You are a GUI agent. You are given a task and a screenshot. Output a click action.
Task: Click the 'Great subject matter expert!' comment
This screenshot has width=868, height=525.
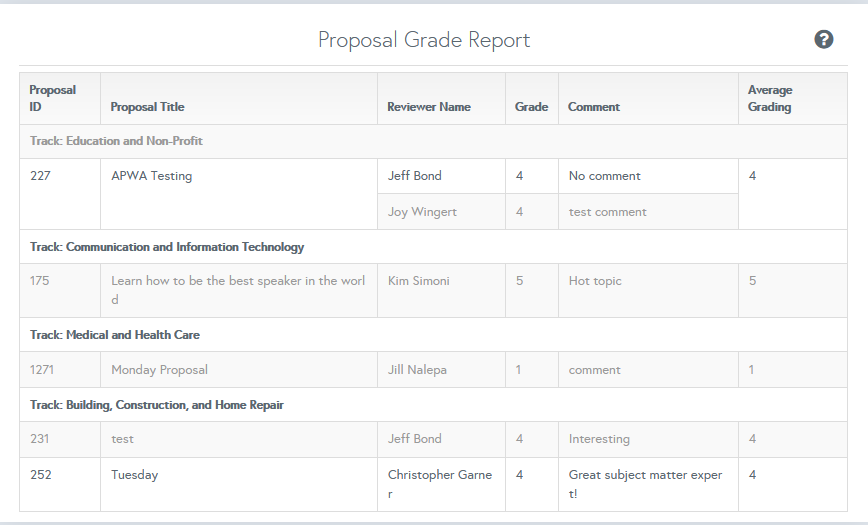645,475
